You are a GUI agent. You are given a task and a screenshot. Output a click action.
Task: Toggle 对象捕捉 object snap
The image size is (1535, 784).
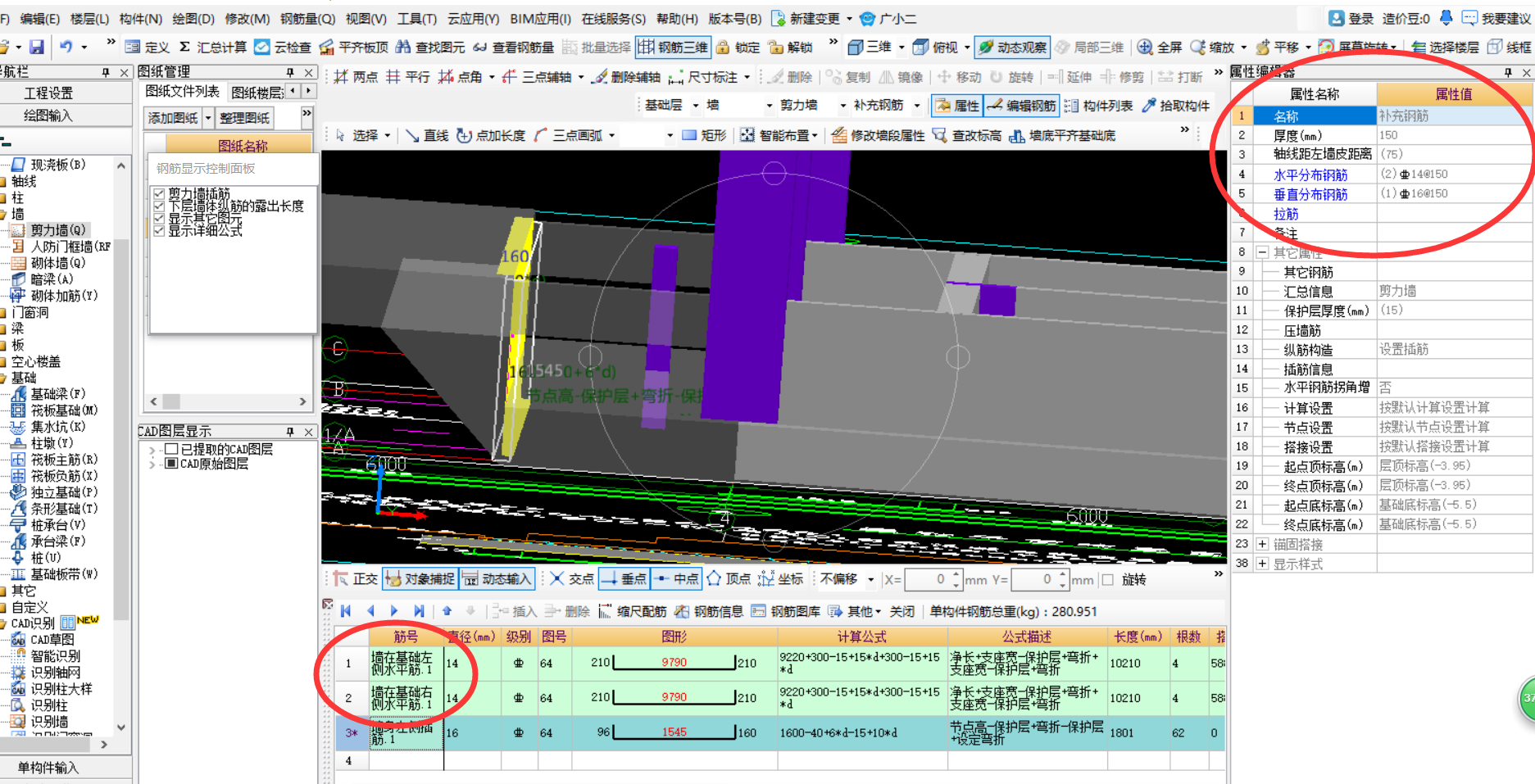point(420,579)
